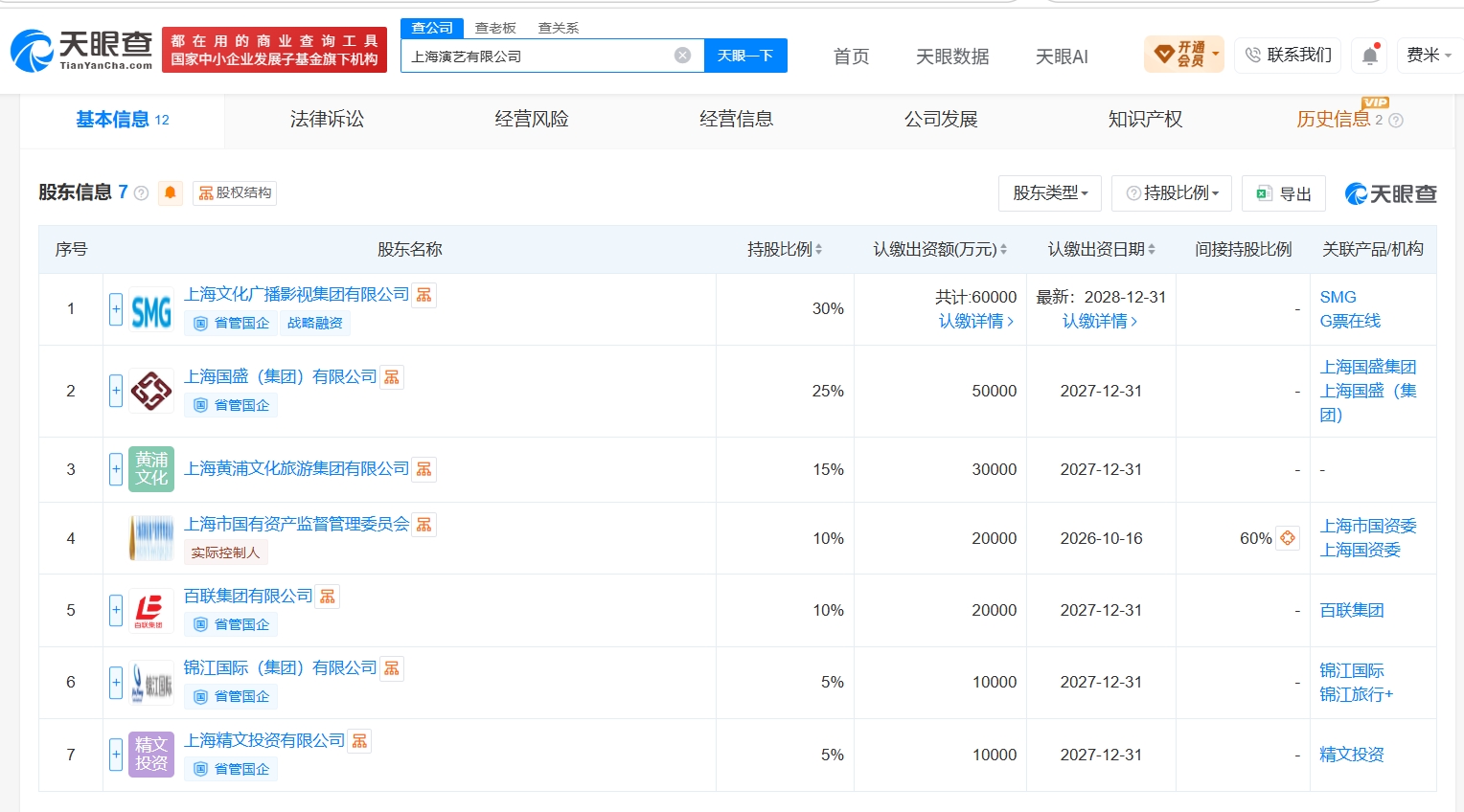1464x812 pixels.
Task: Expand row 1 上海文化广播影视集团 plus toggle
Action: pos(116,309)
